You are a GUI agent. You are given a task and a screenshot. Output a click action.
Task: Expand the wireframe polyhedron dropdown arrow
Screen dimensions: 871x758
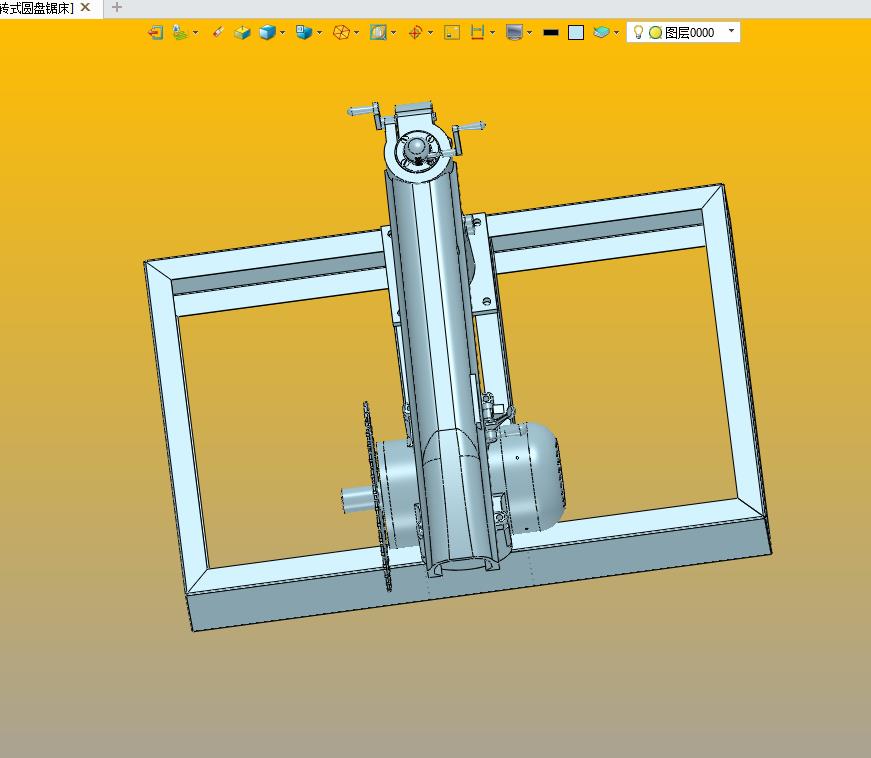point(357,33)
